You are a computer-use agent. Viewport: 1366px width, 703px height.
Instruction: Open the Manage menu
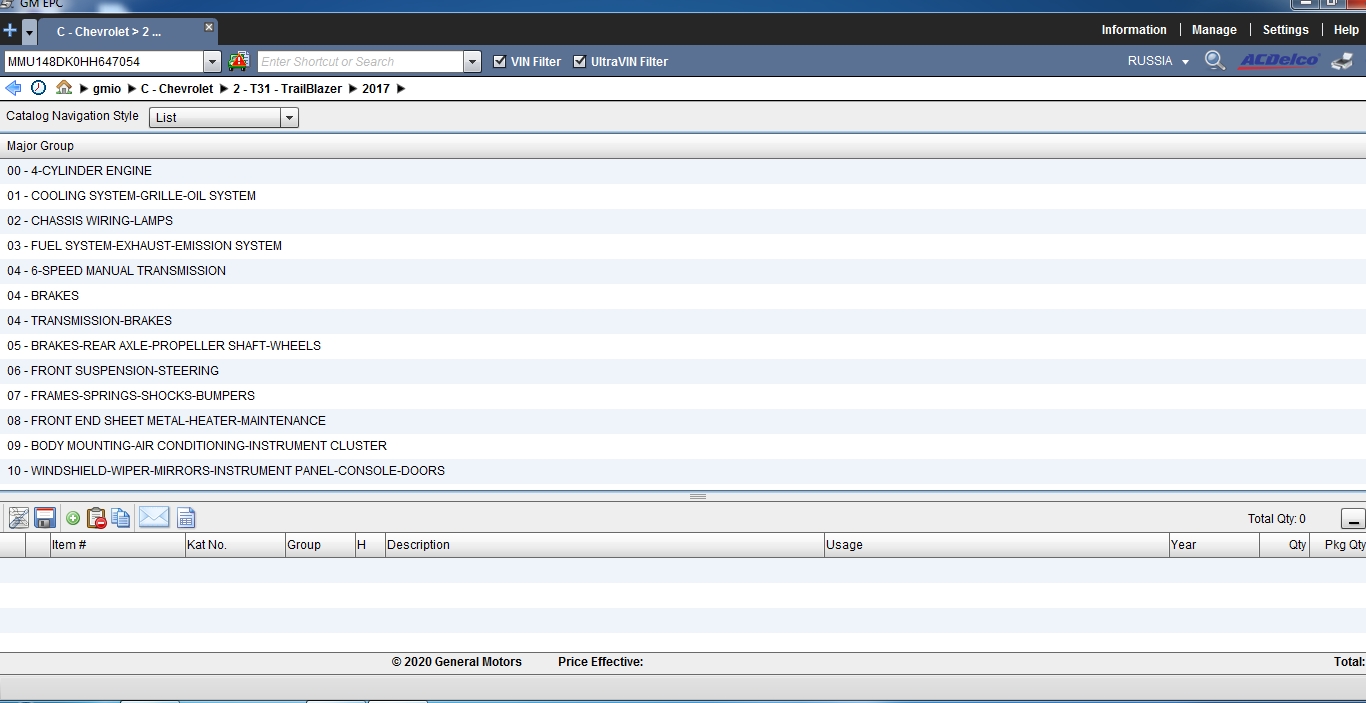(1214, 30)
